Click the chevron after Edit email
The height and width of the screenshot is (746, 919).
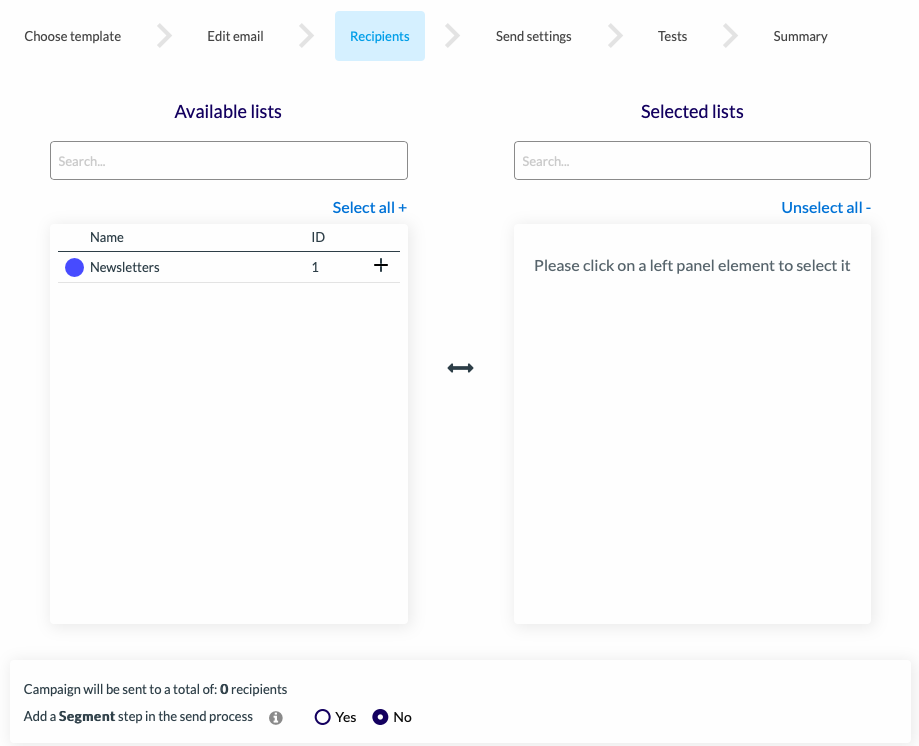point(307,36)
